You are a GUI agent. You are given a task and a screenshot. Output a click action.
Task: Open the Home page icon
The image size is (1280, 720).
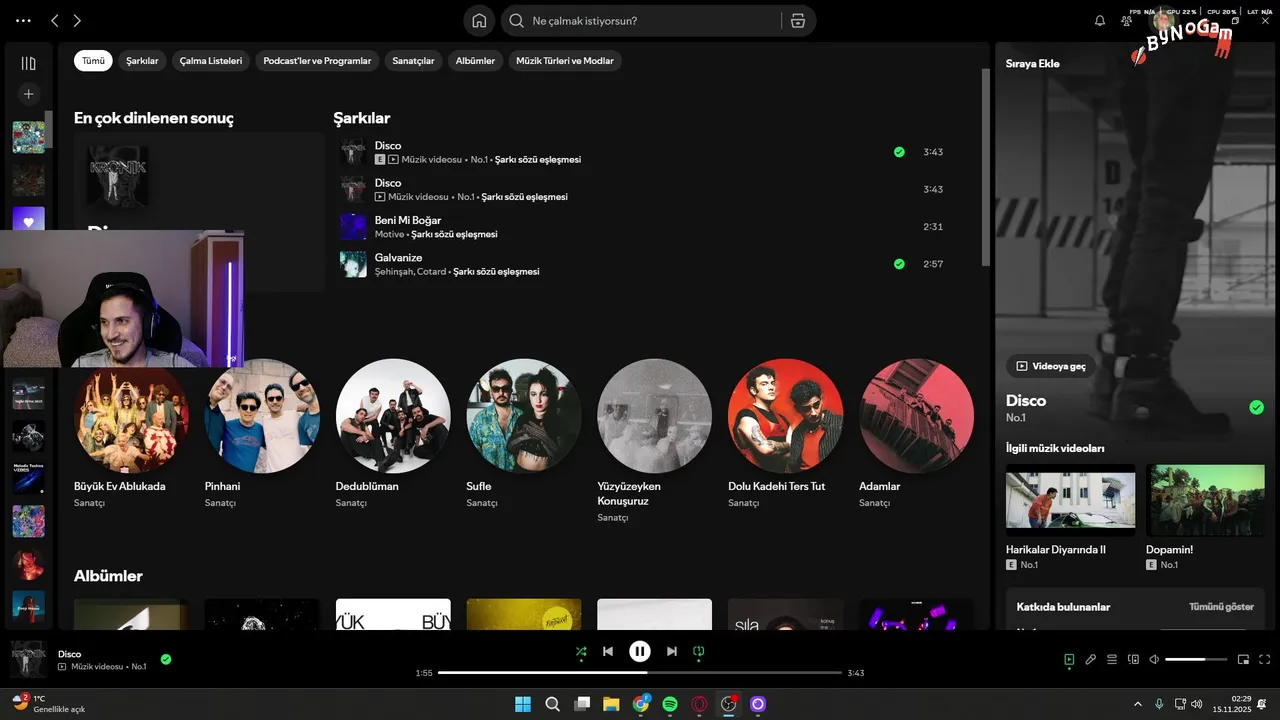pos(479,20)
